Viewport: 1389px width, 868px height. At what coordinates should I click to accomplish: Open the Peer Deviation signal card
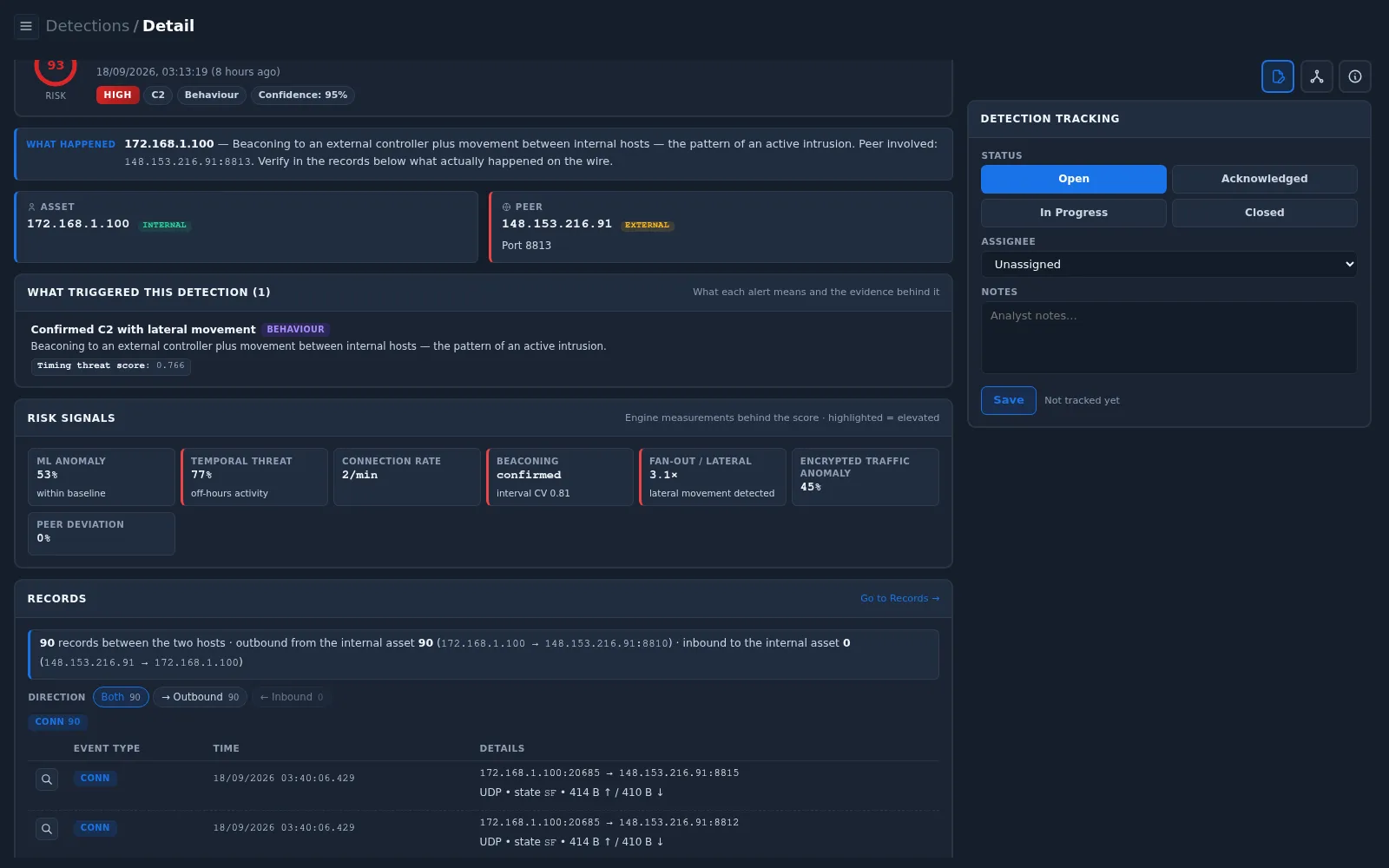tap(102, 534)
